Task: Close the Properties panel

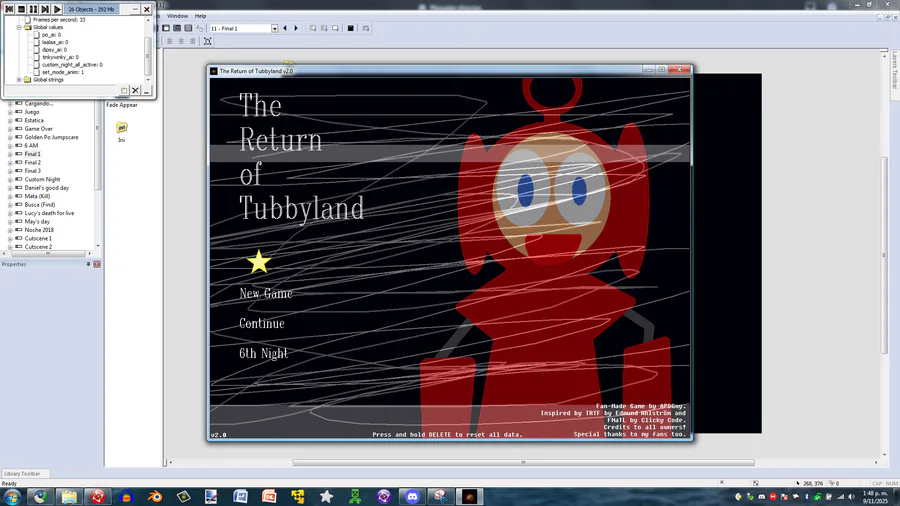Action: click(97, 264)
